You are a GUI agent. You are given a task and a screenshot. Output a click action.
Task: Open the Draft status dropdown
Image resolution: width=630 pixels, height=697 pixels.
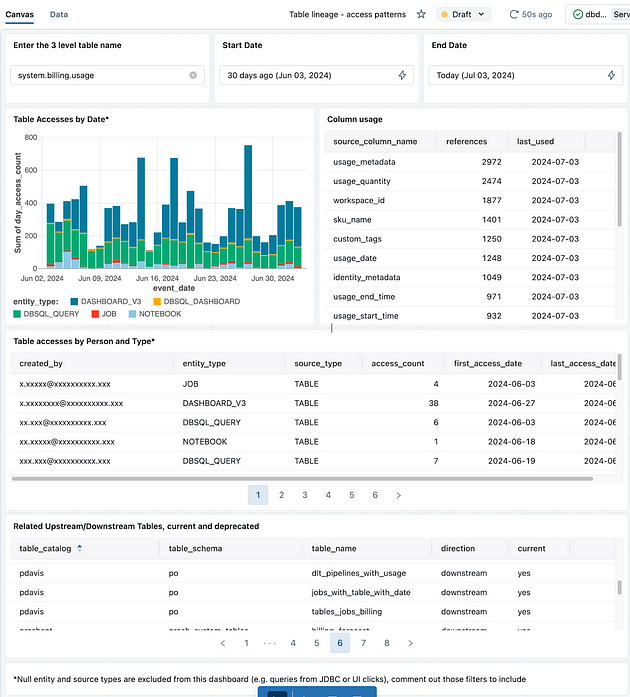click(463, 14)
